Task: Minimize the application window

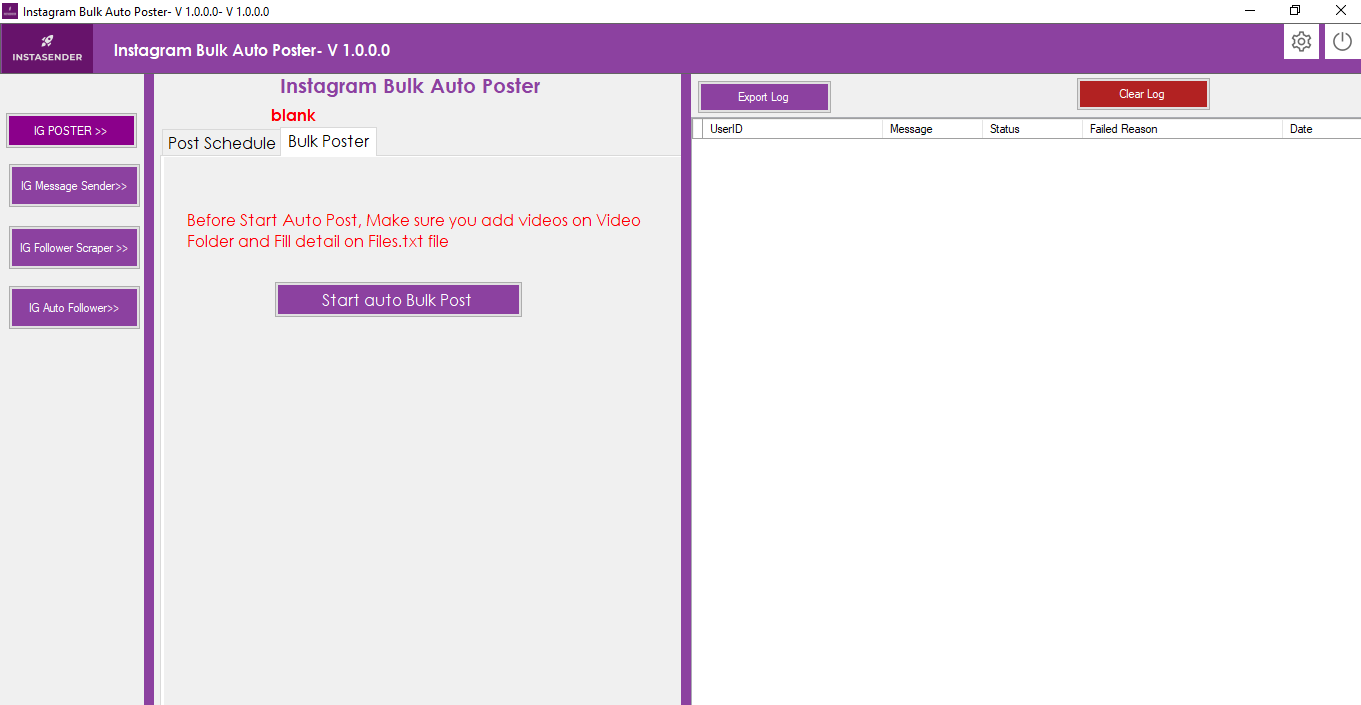Action: click(1250, 11)
